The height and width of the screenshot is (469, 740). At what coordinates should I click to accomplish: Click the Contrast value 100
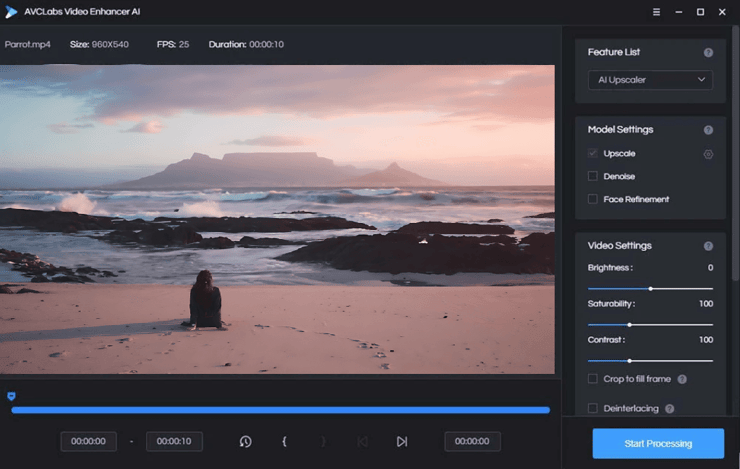coord(706,340)
